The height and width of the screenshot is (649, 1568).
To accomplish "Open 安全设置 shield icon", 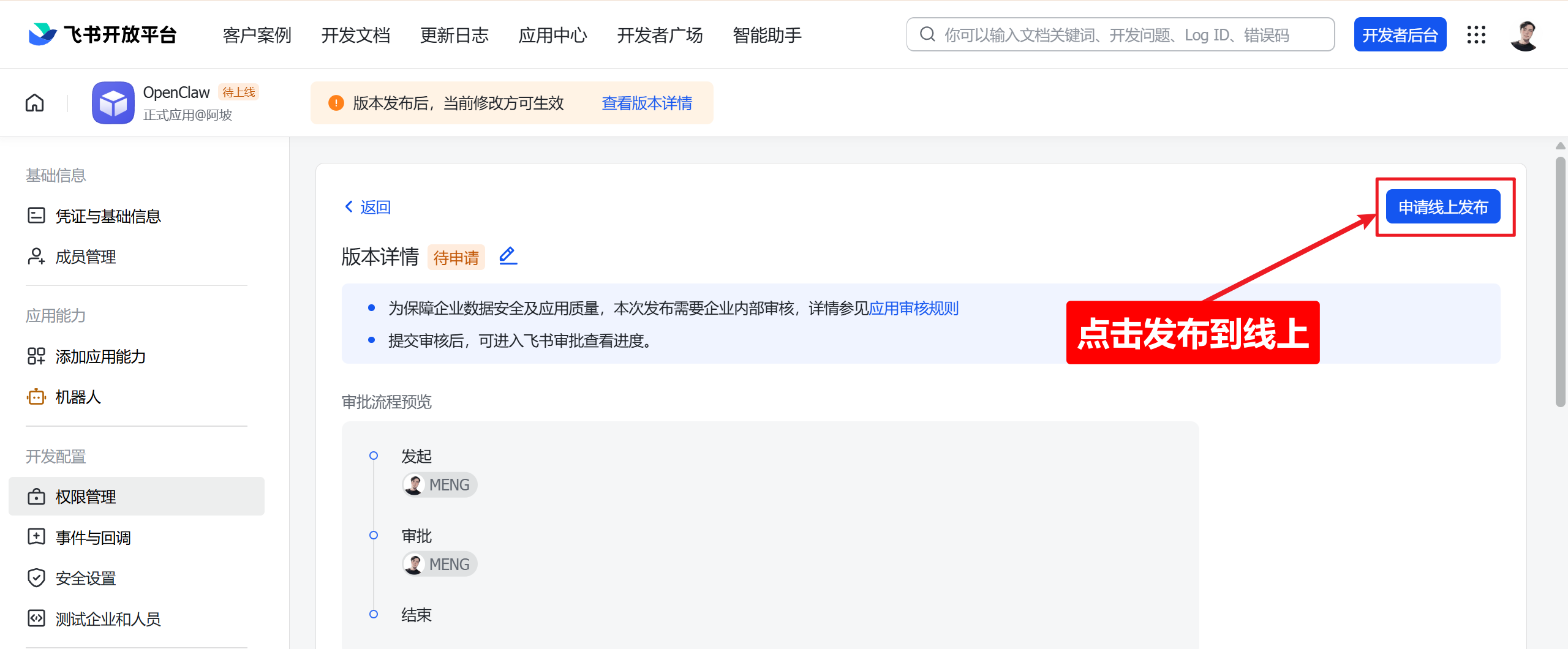I will (85, 577).
